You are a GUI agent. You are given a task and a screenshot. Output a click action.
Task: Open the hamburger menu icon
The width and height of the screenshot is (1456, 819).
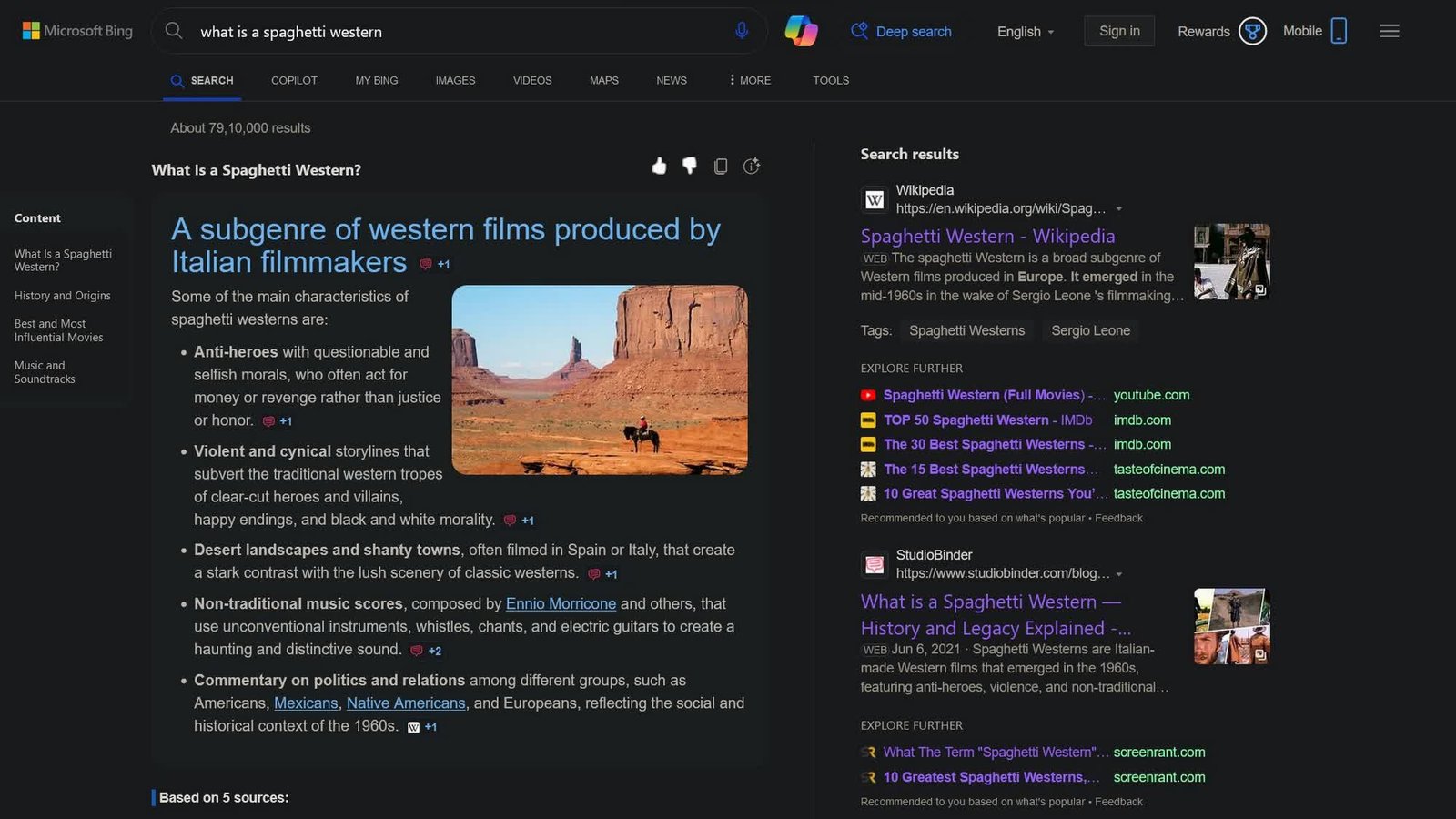click(1390, 30)
